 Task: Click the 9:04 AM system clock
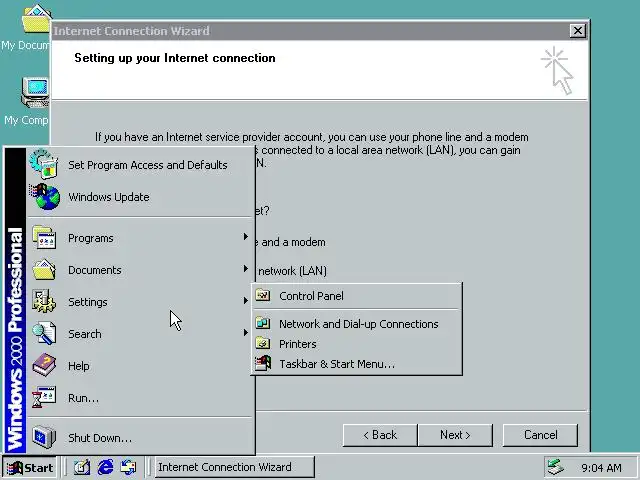(x=601, y=468)
